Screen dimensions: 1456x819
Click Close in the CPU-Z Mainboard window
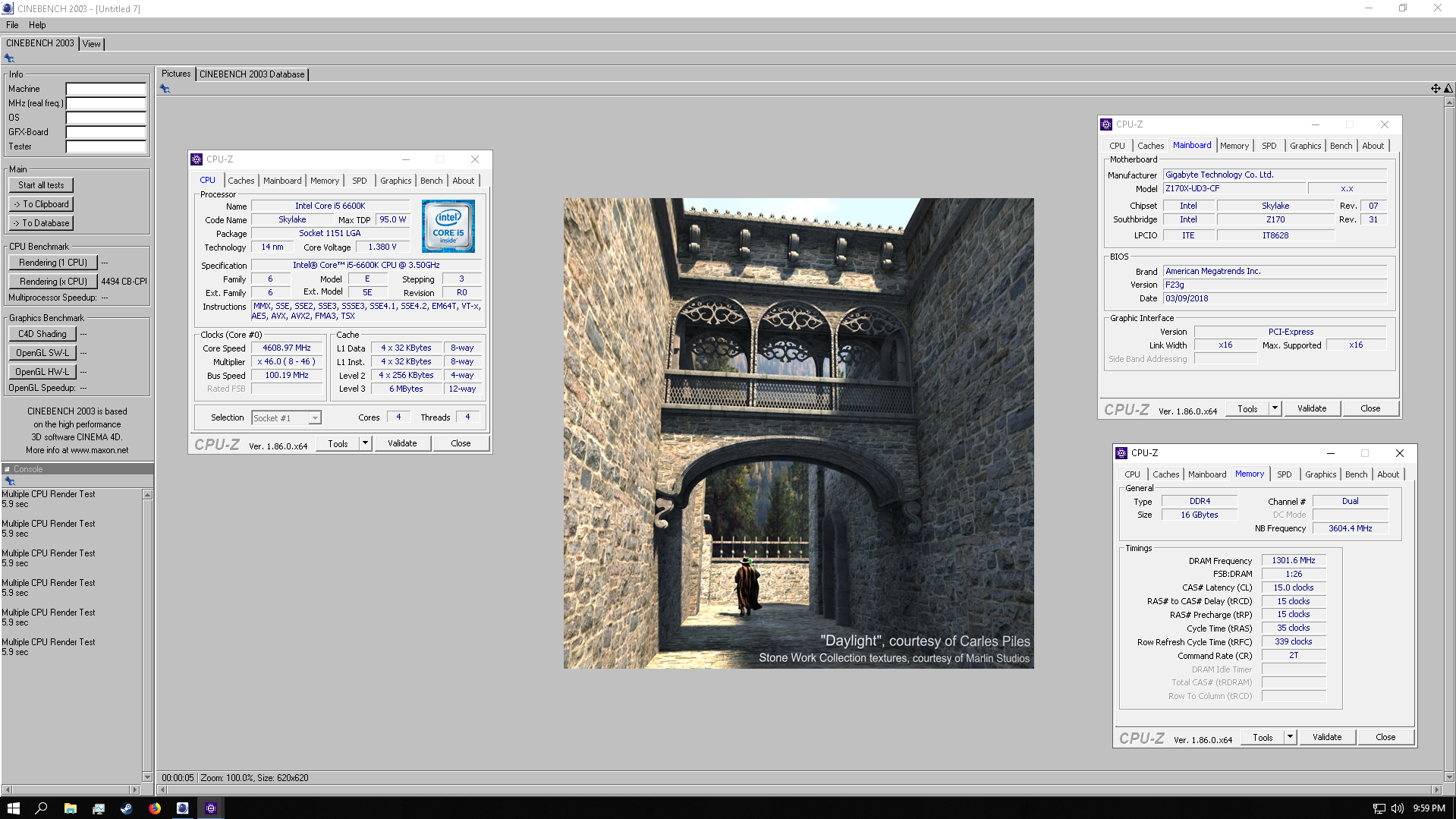[x=1370, y=408]
